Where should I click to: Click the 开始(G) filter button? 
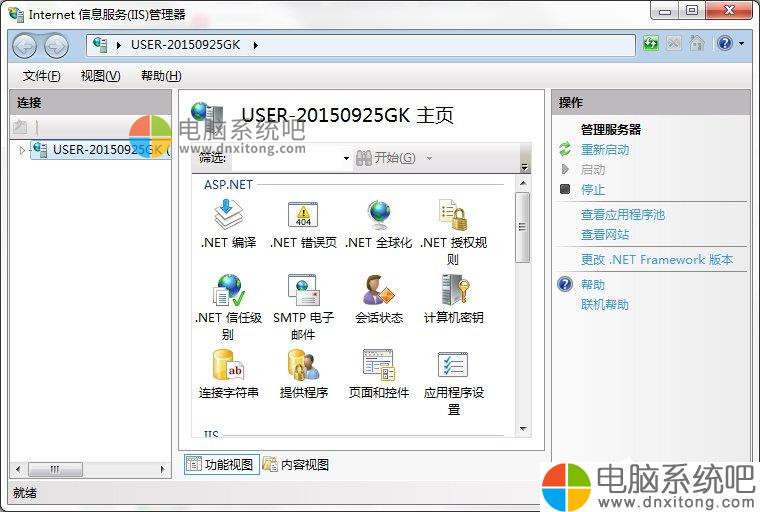[386, 158]
